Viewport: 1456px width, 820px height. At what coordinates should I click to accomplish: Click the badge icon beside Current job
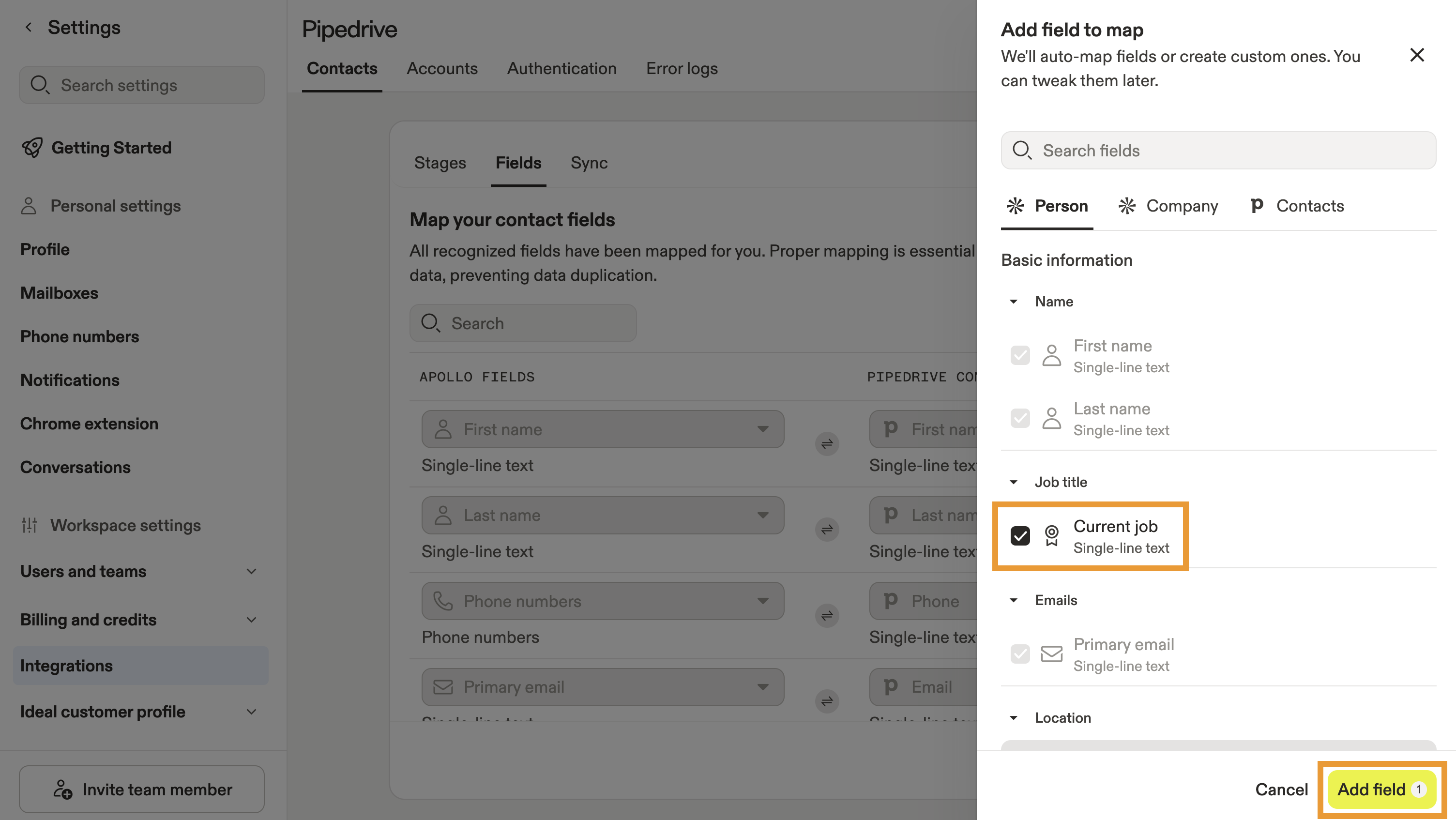[1052, 536]
